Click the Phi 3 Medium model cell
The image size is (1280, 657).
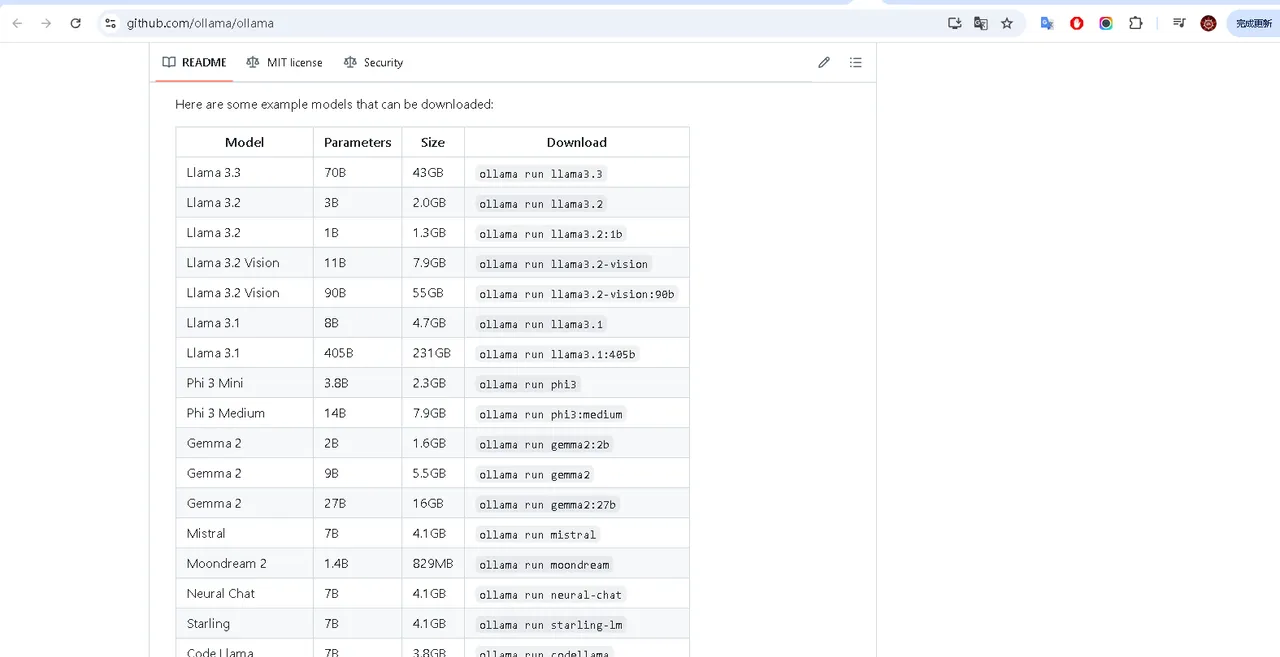pyautogui.click(x=244, y=413)
